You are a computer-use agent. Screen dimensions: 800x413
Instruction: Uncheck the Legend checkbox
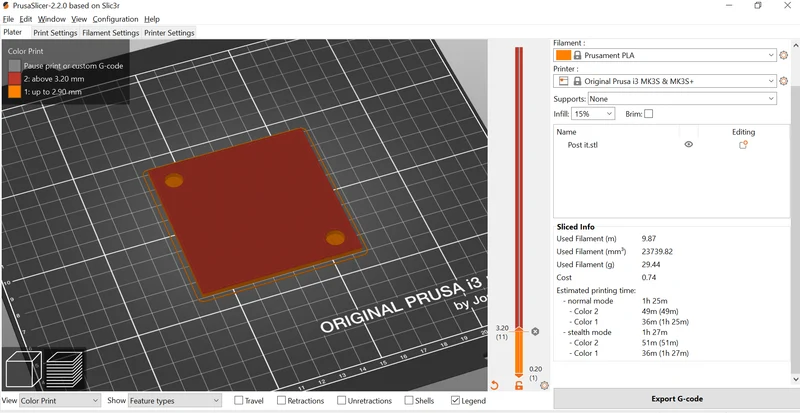456,401
